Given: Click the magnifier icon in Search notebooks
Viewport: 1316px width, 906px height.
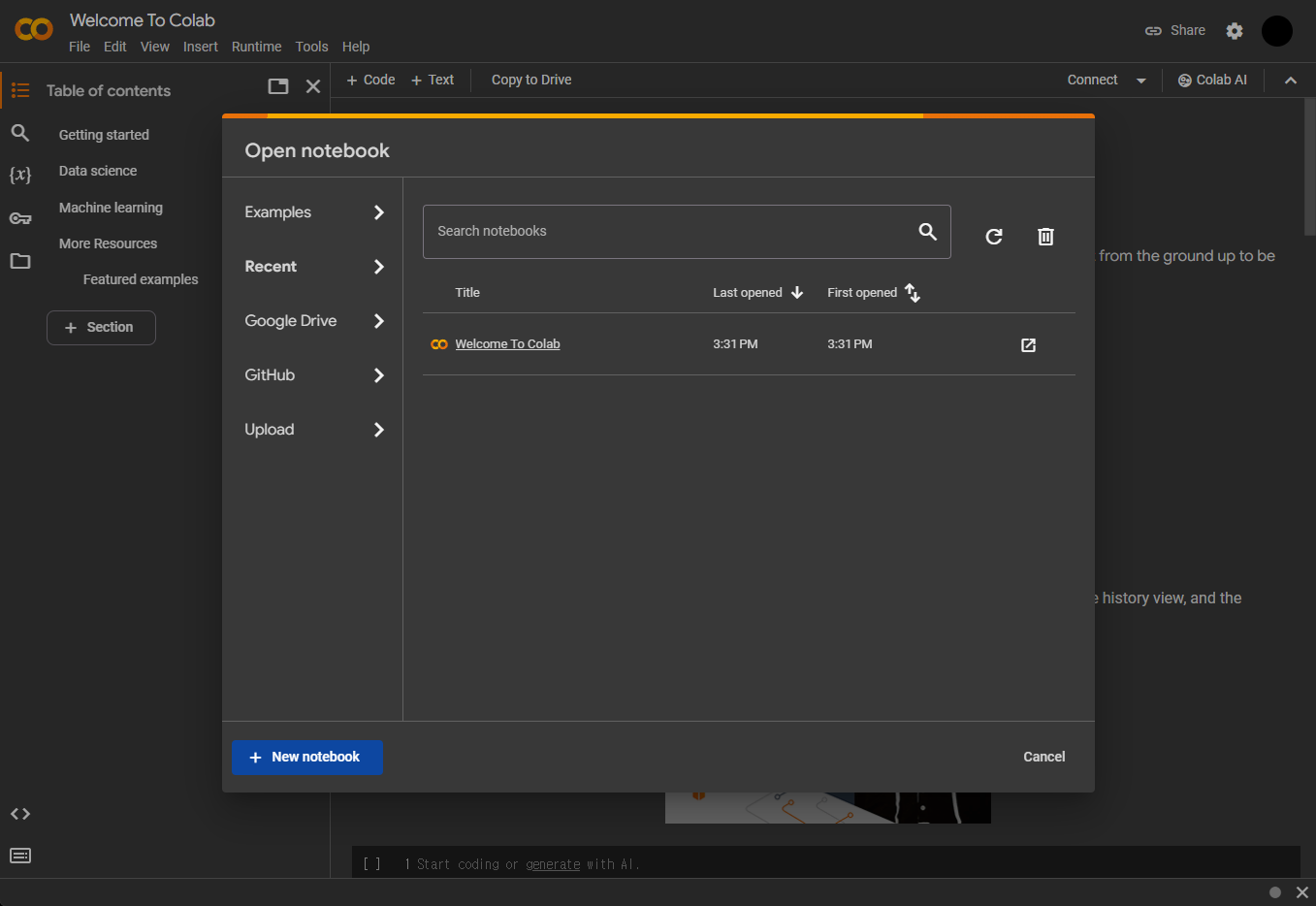Looking at the screenshot, I should [x=928, y=231].
